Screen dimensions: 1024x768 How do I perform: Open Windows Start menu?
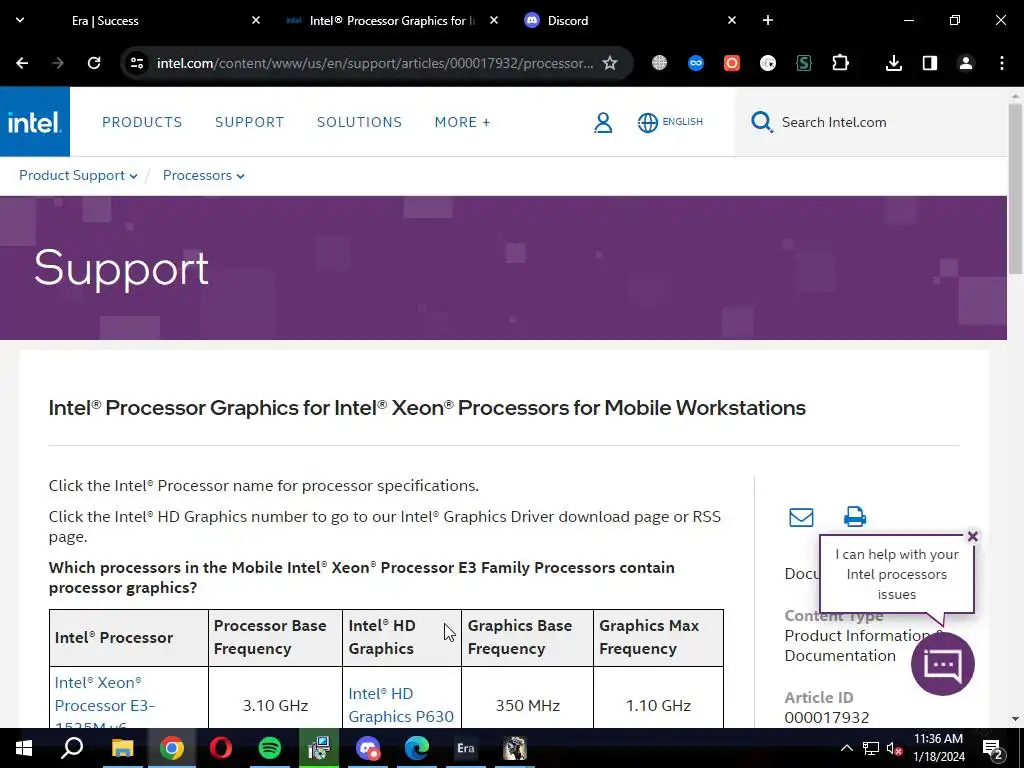click(x=24, y=748)
